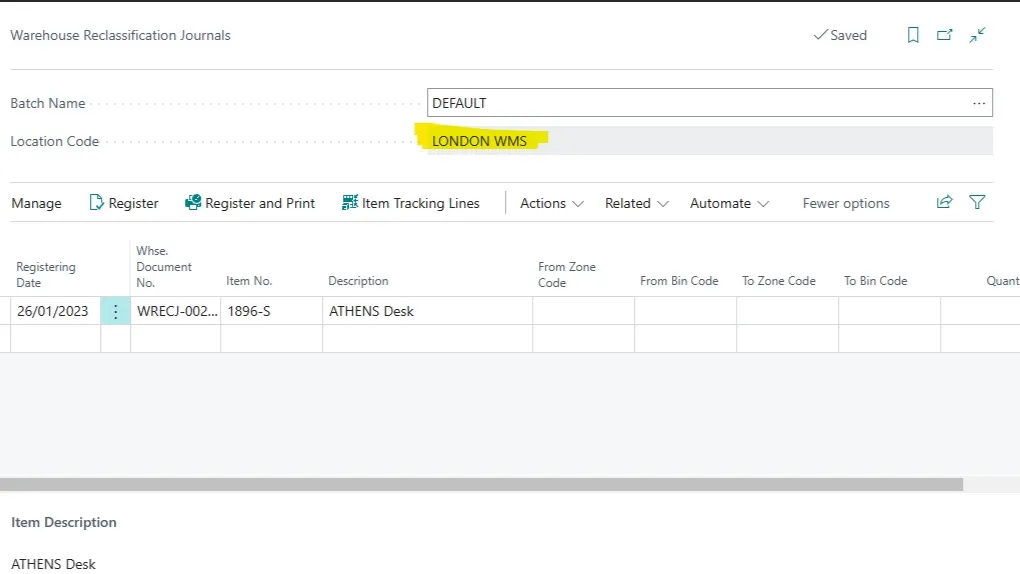
Task: Click Register text button
Action: [x=133, y=203]
